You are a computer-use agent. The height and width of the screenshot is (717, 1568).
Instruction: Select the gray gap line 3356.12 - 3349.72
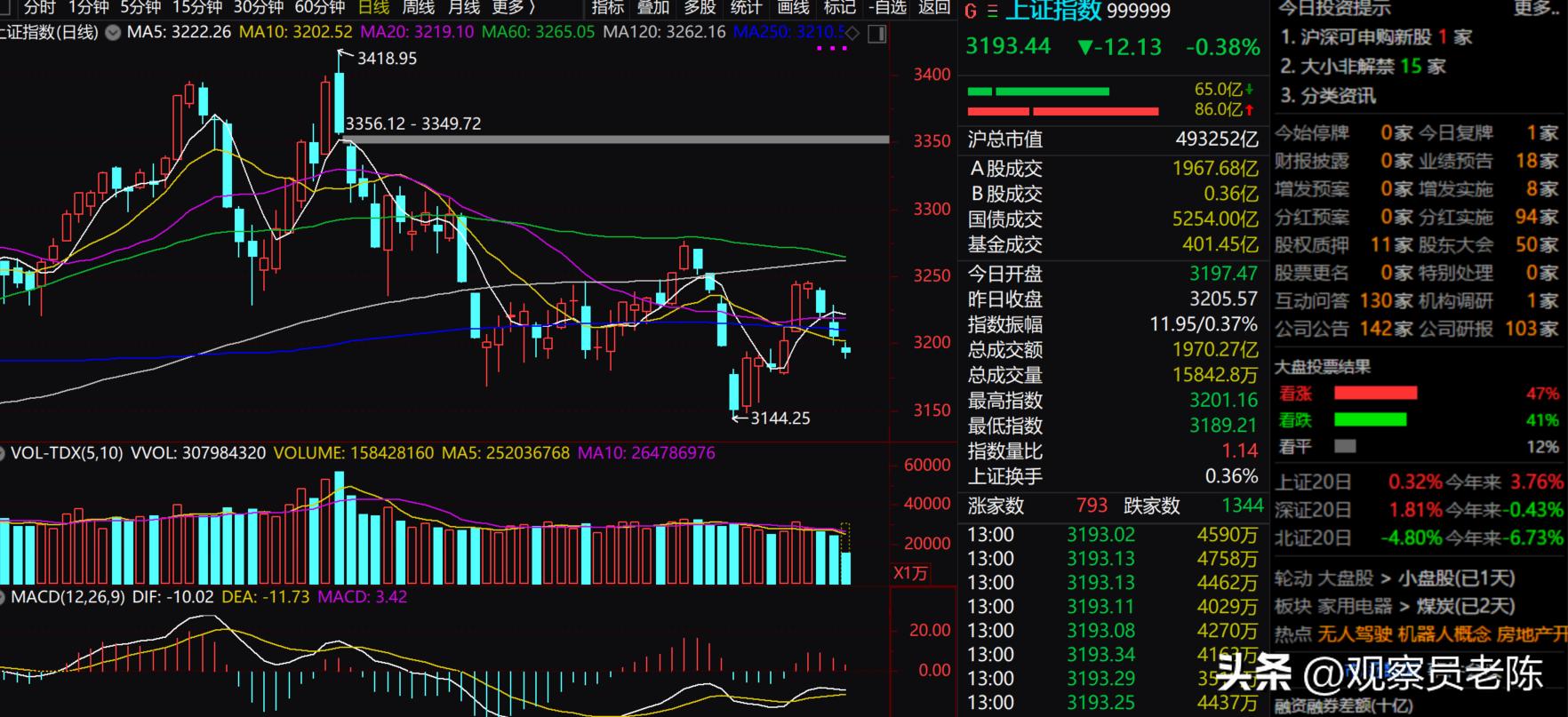coord(615,139)
